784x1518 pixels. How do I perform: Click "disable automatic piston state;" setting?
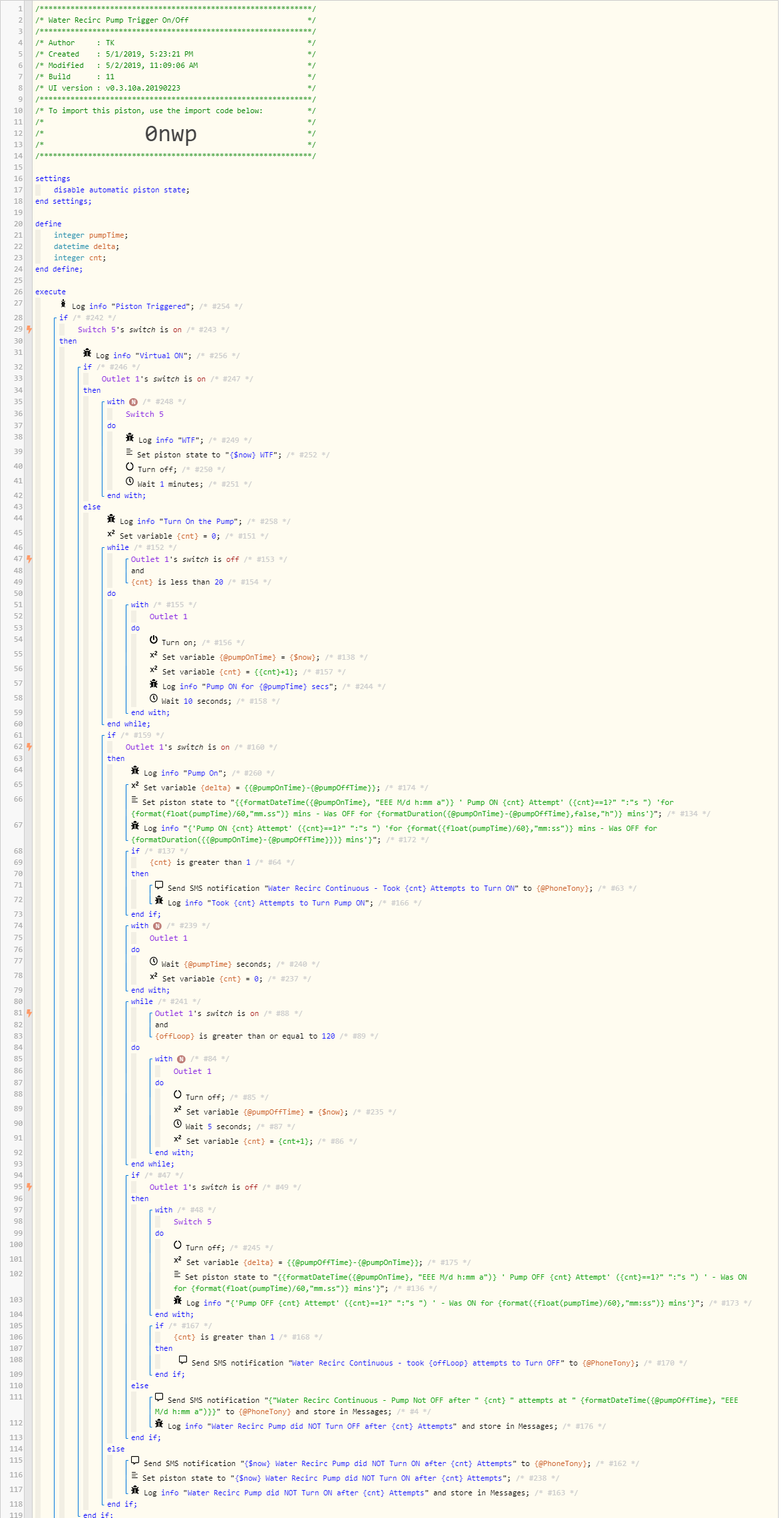pyautogui.click(x=122, y=190)
